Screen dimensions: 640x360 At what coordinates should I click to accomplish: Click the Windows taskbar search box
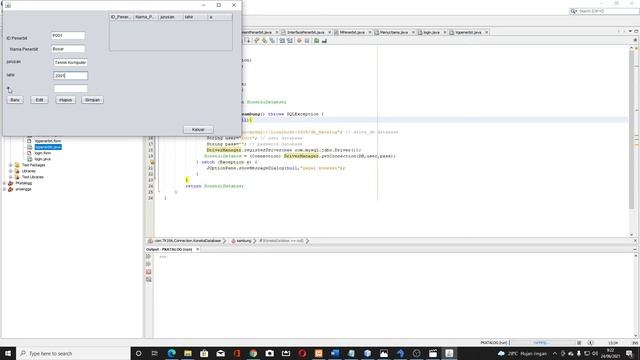coord(73,353)
